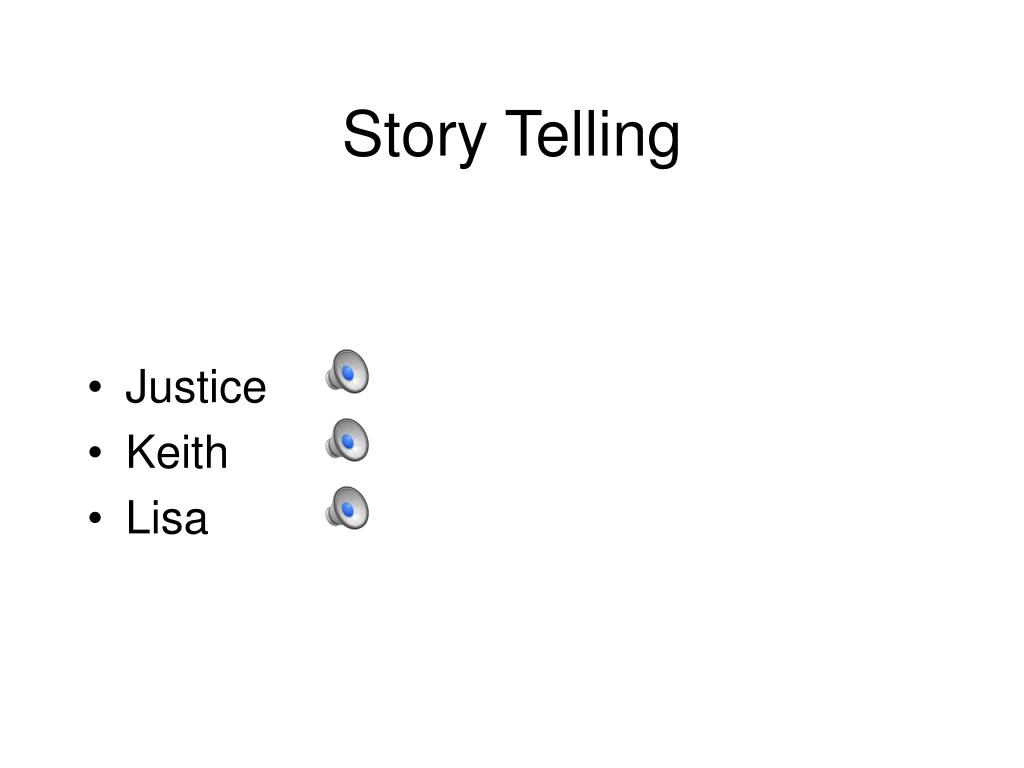This screenshot has width=1024, height=768.
Task: Select the Lisa bullet text
Action: pyautogui.click(x=167, y=518)
